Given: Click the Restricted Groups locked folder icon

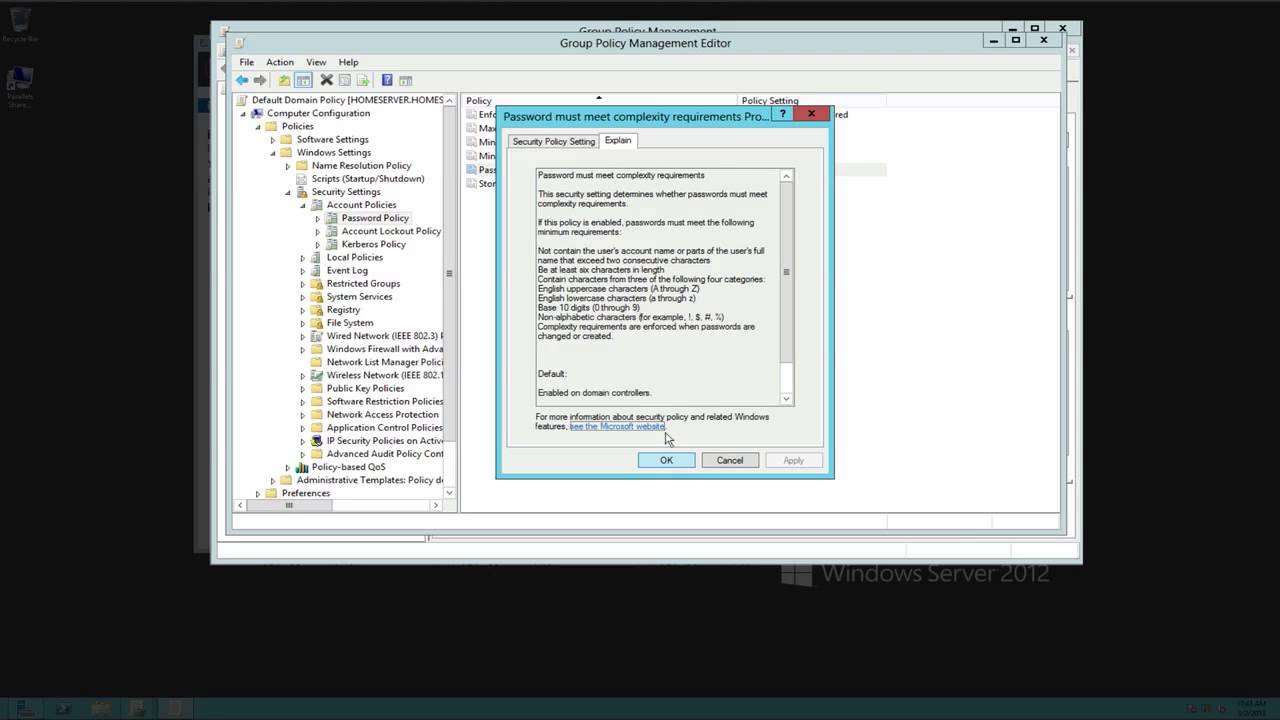Looking at the screenshot, I should click(x=317, y=284).
